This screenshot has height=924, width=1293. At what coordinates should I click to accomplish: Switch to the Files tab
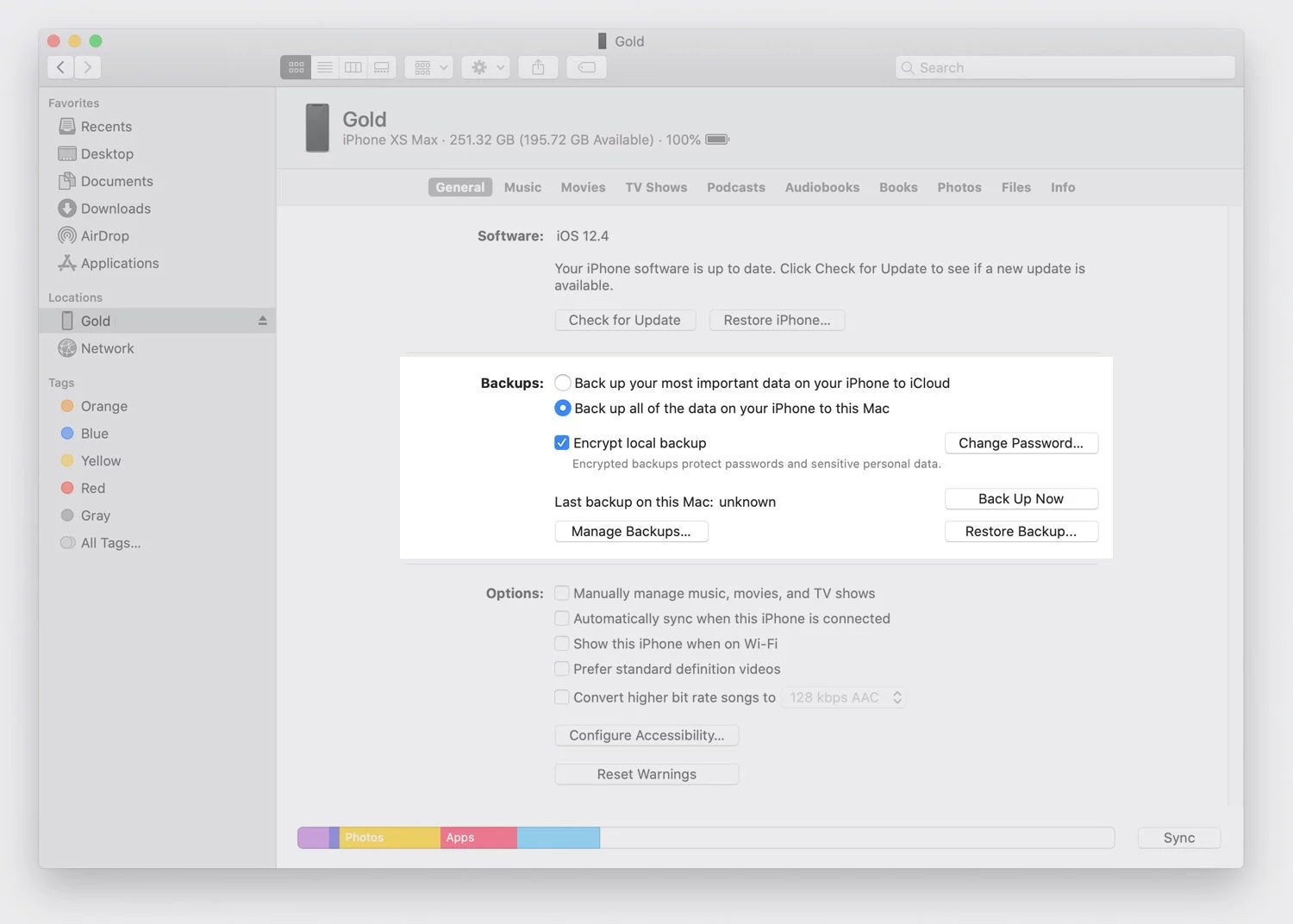click(x=1016, y=187)
